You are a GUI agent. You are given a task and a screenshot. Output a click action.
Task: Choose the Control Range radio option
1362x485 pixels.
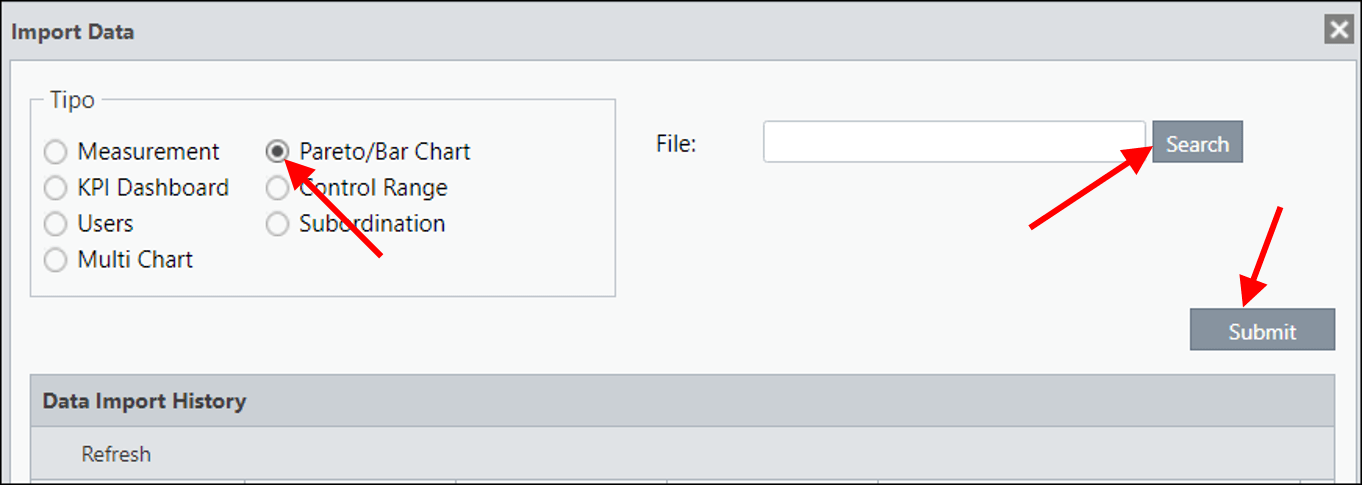[x=277, y=188]
